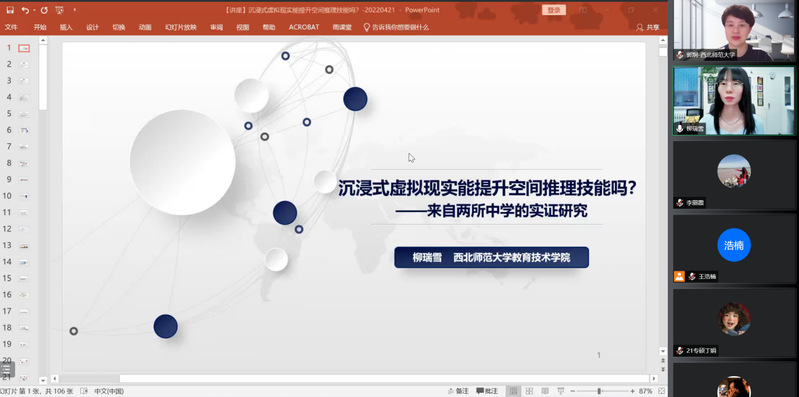Click the 共享 share button
Screen dimensions: 799x397
click(648, 28)
